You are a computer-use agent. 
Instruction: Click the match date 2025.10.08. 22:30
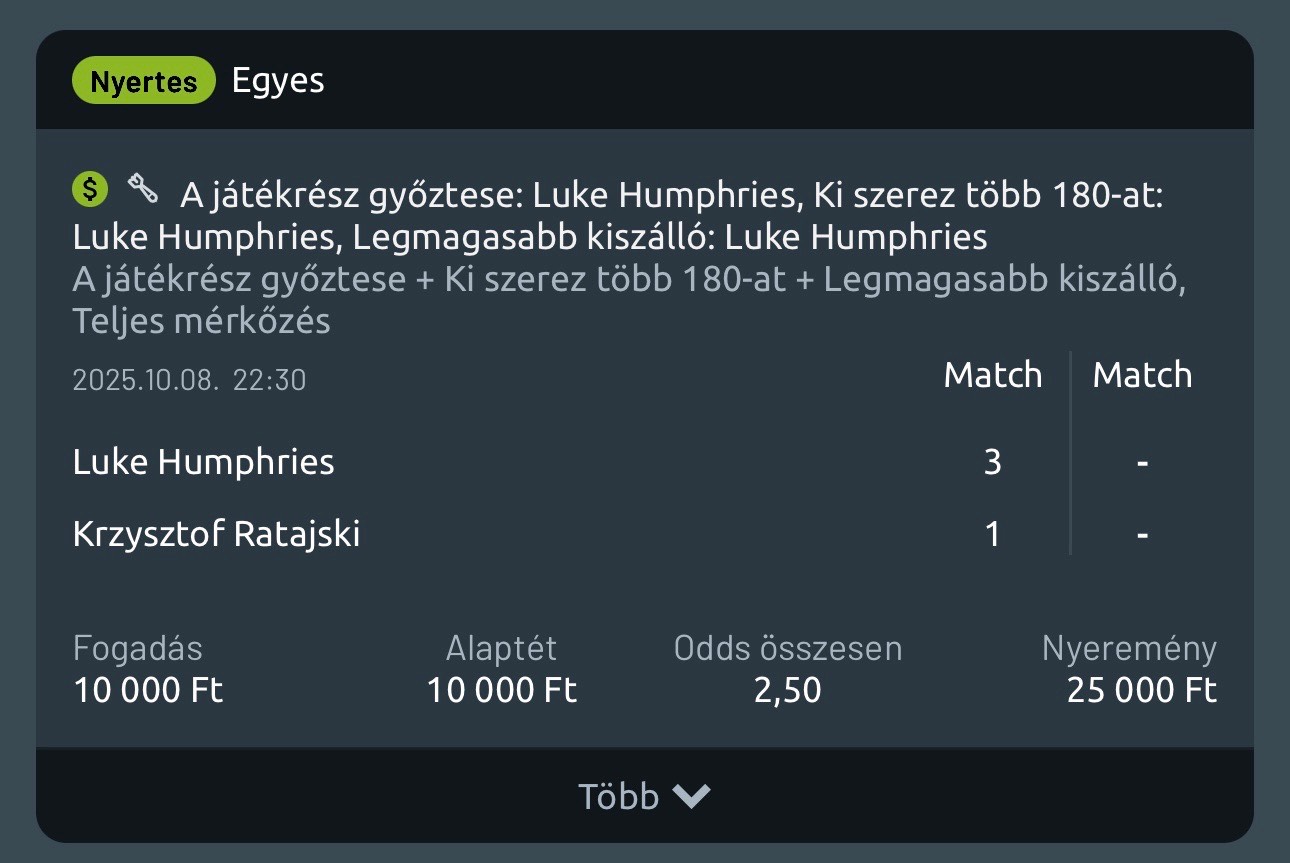(189, 380)
